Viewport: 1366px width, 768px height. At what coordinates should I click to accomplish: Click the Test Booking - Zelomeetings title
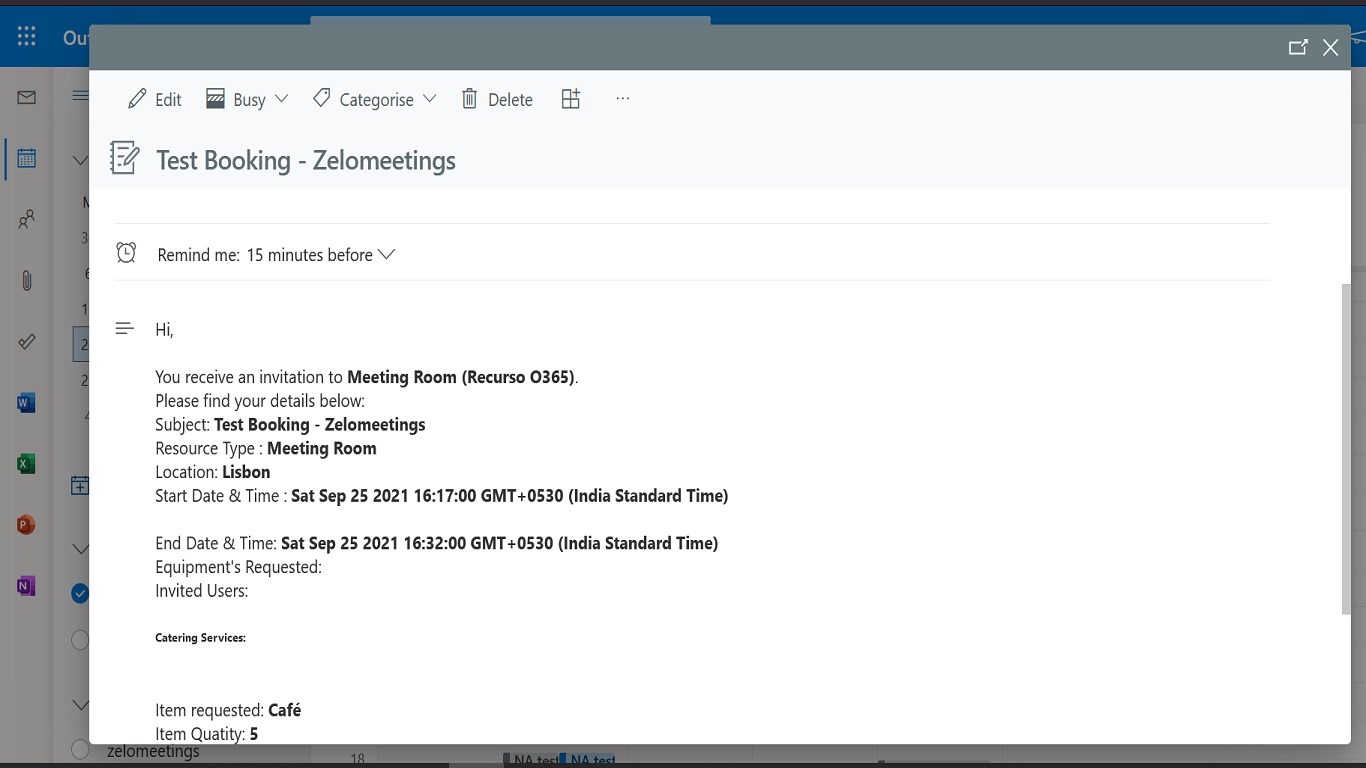click(x=306, y=160)
